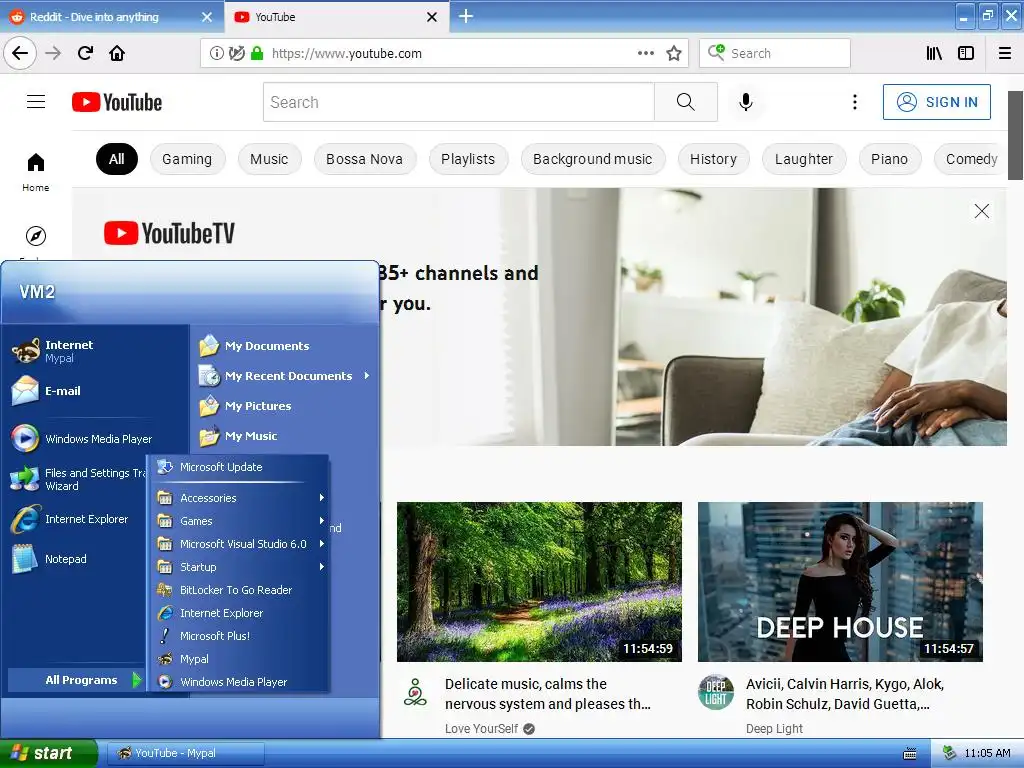1024x768 pixels.
Task: Open E-mail from the Start menu
Action: click(95, 391)
